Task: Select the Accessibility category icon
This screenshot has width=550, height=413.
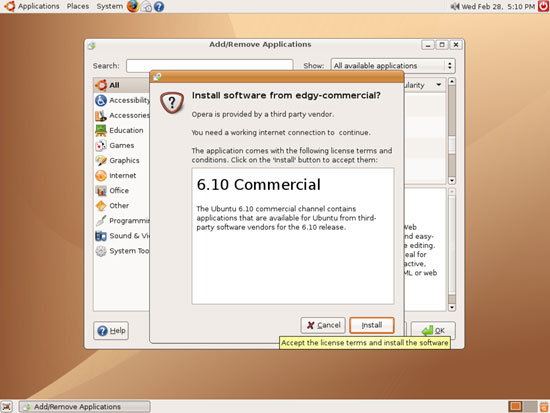Action: click(101, 100)
